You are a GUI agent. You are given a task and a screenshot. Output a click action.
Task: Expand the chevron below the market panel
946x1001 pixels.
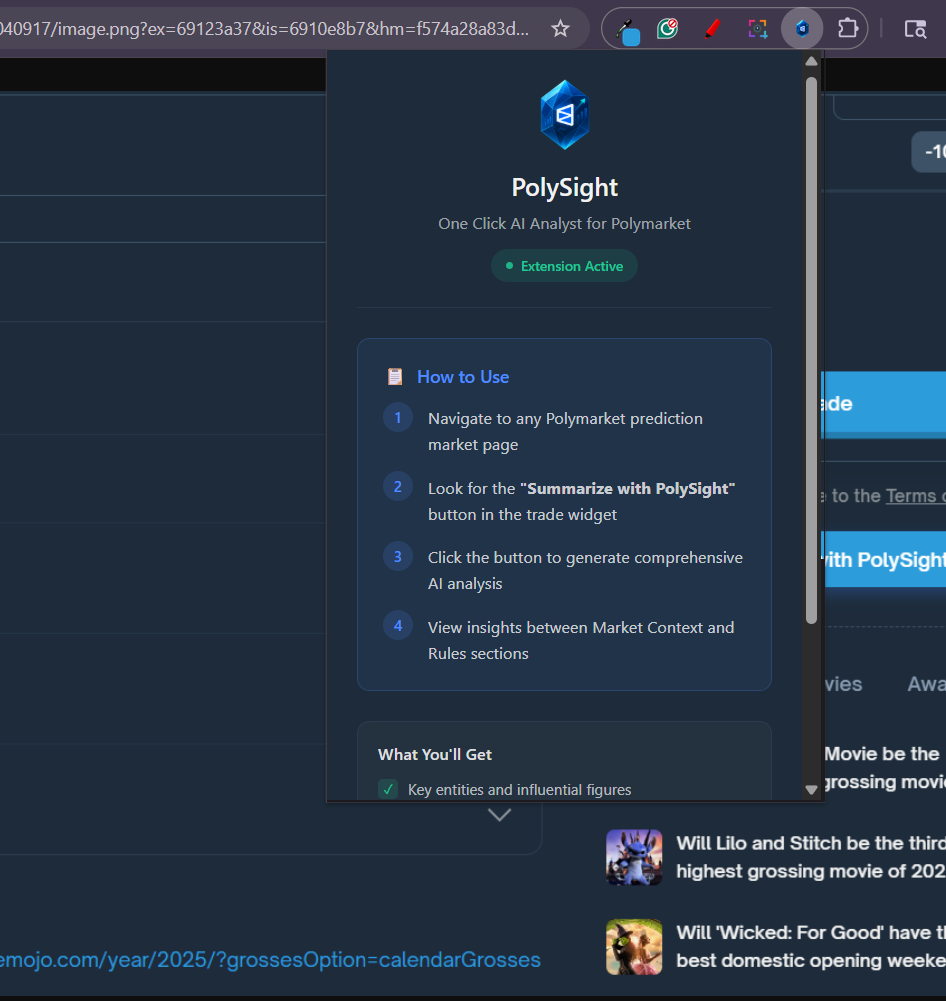(499, 815)
